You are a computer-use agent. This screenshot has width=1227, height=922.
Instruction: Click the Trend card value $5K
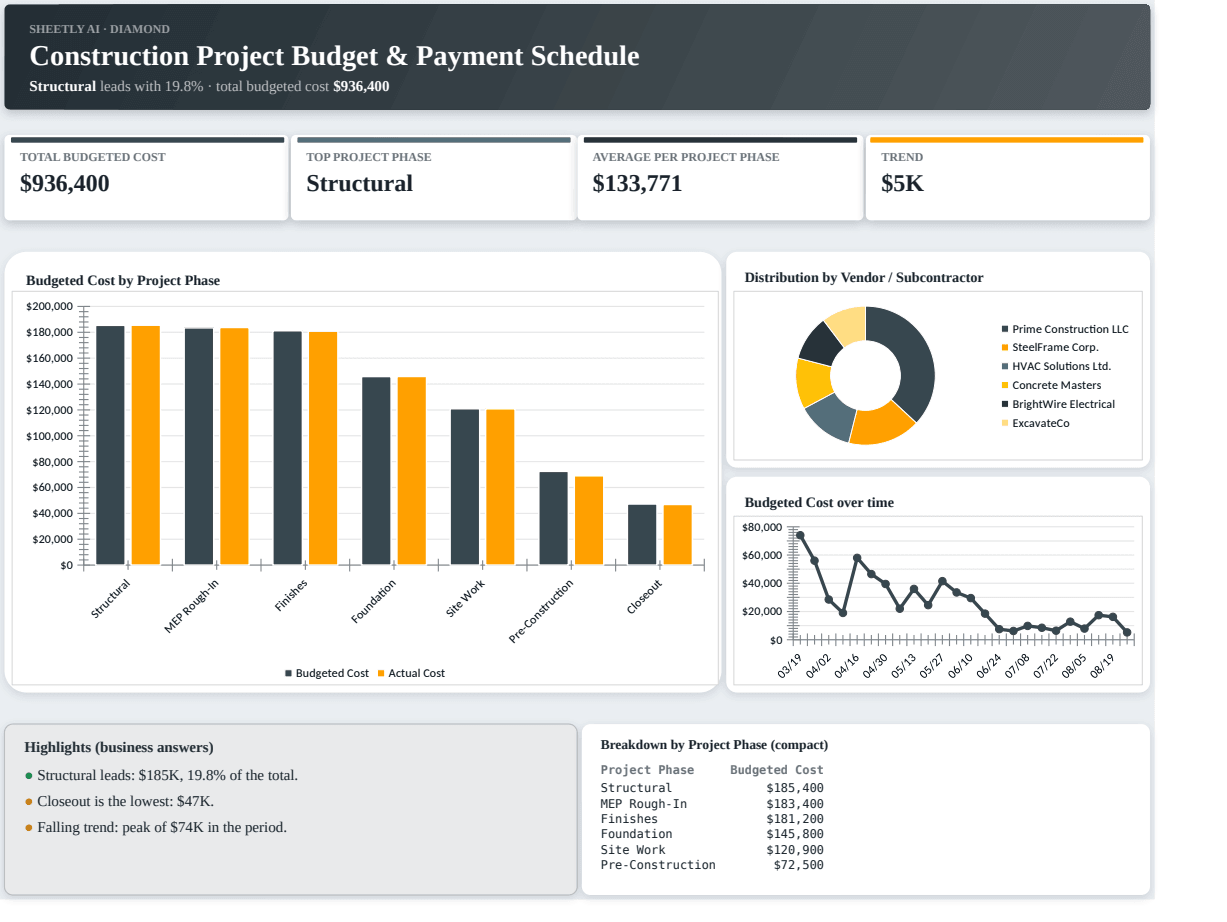902,184
